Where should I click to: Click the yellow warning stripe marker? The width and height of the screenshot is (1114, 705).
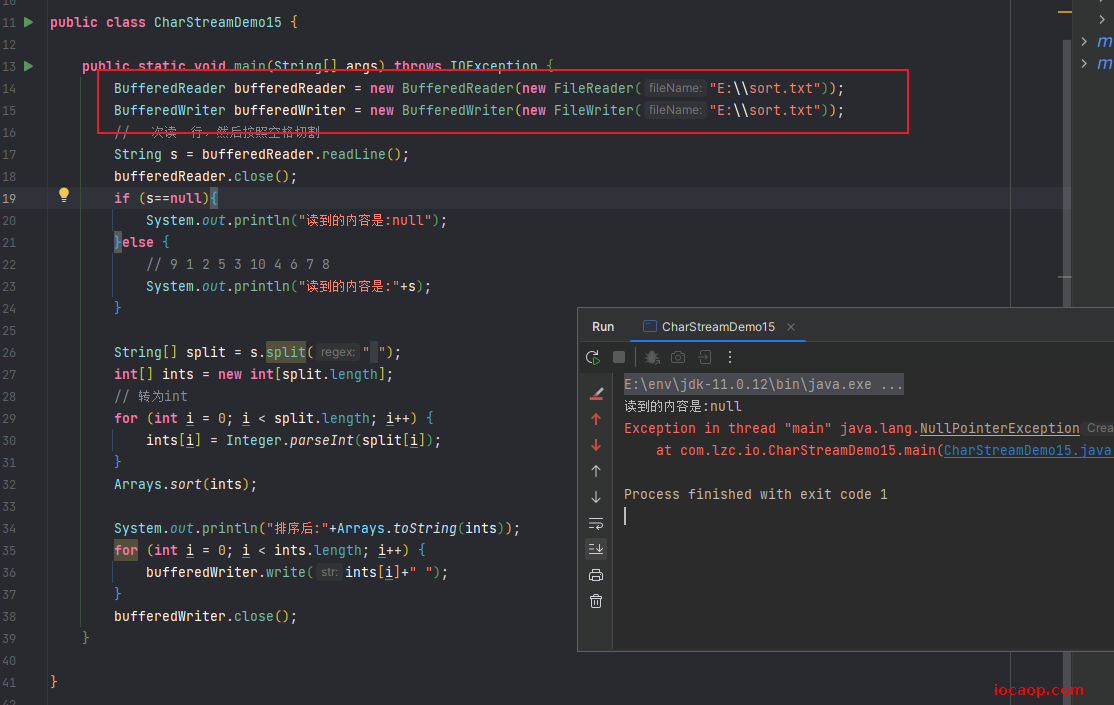pos(1064,12)
